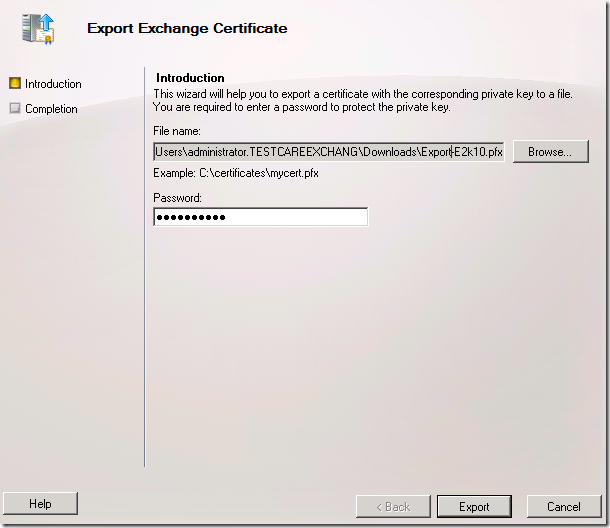Viewport: 610px width, 528px height.
Task: Click the 'File name:' label
Action: [177, 131]
